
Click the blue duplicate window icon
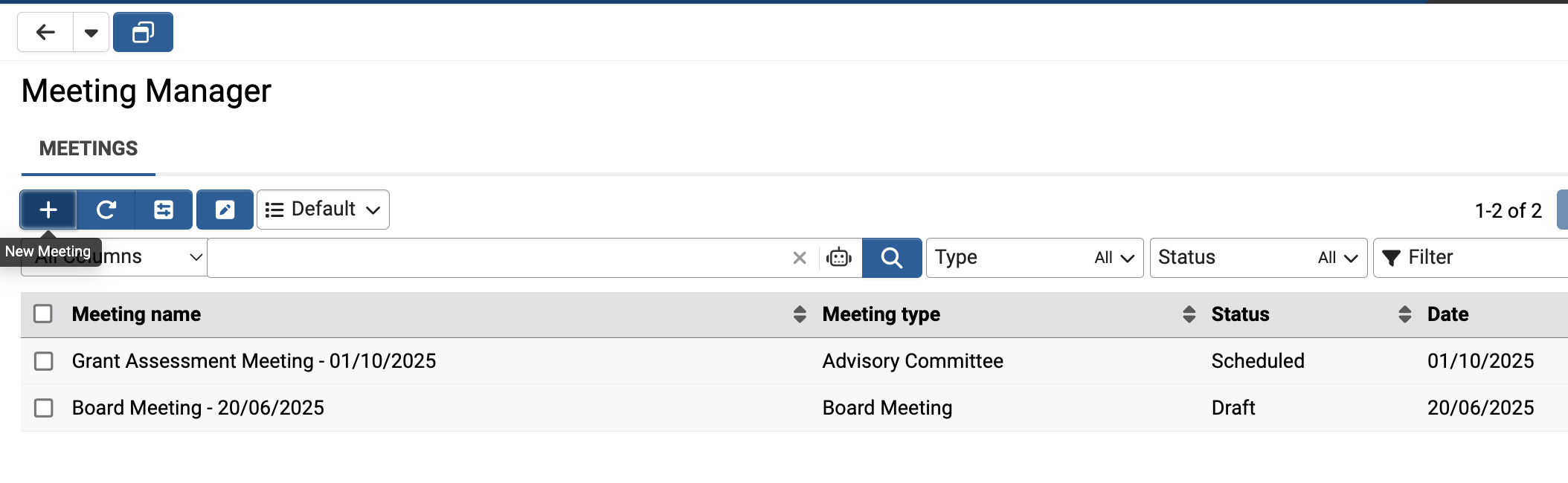pyautogui.click(x=143, y=33)
